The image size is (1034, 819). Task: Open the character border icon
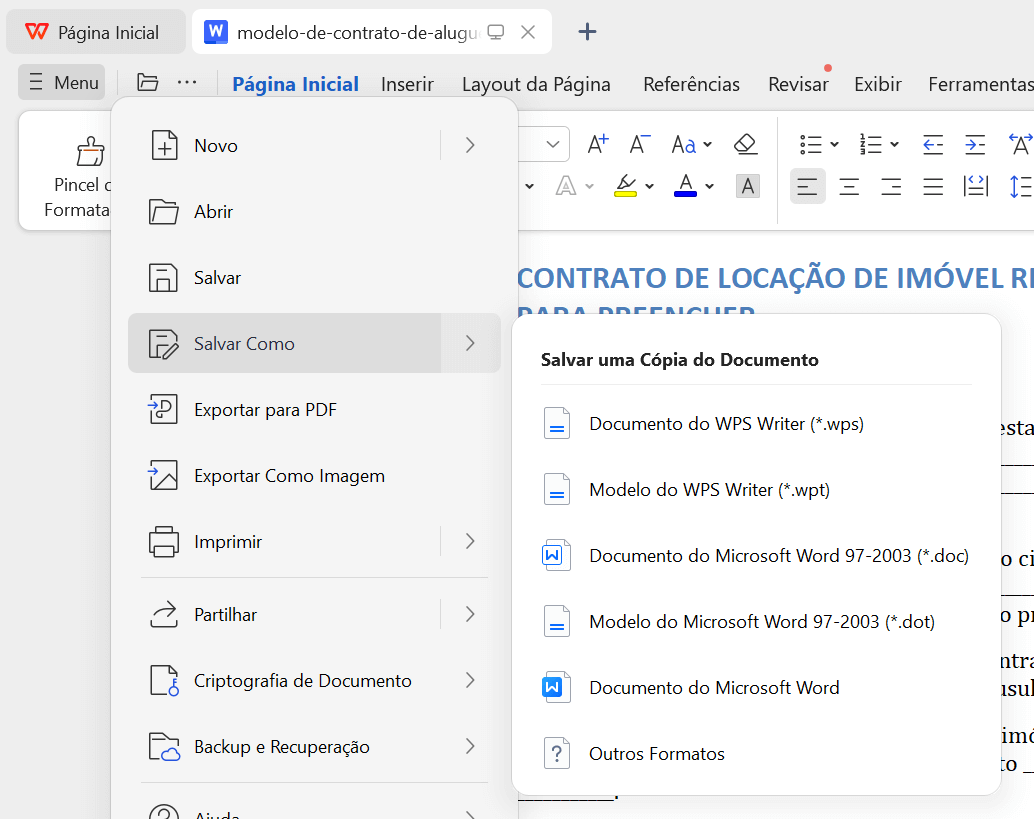click(x=747, y=187)
